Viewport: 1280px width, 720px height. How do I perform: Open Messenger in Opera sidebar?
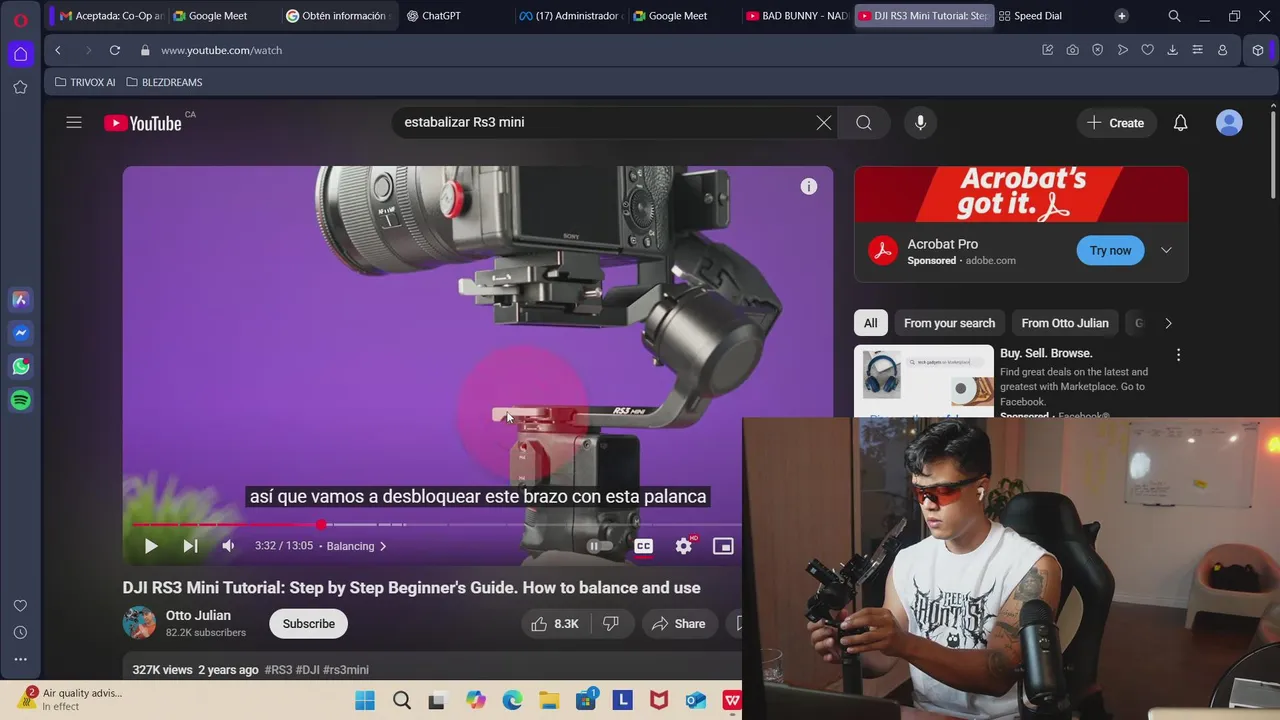tap(20, 333)
